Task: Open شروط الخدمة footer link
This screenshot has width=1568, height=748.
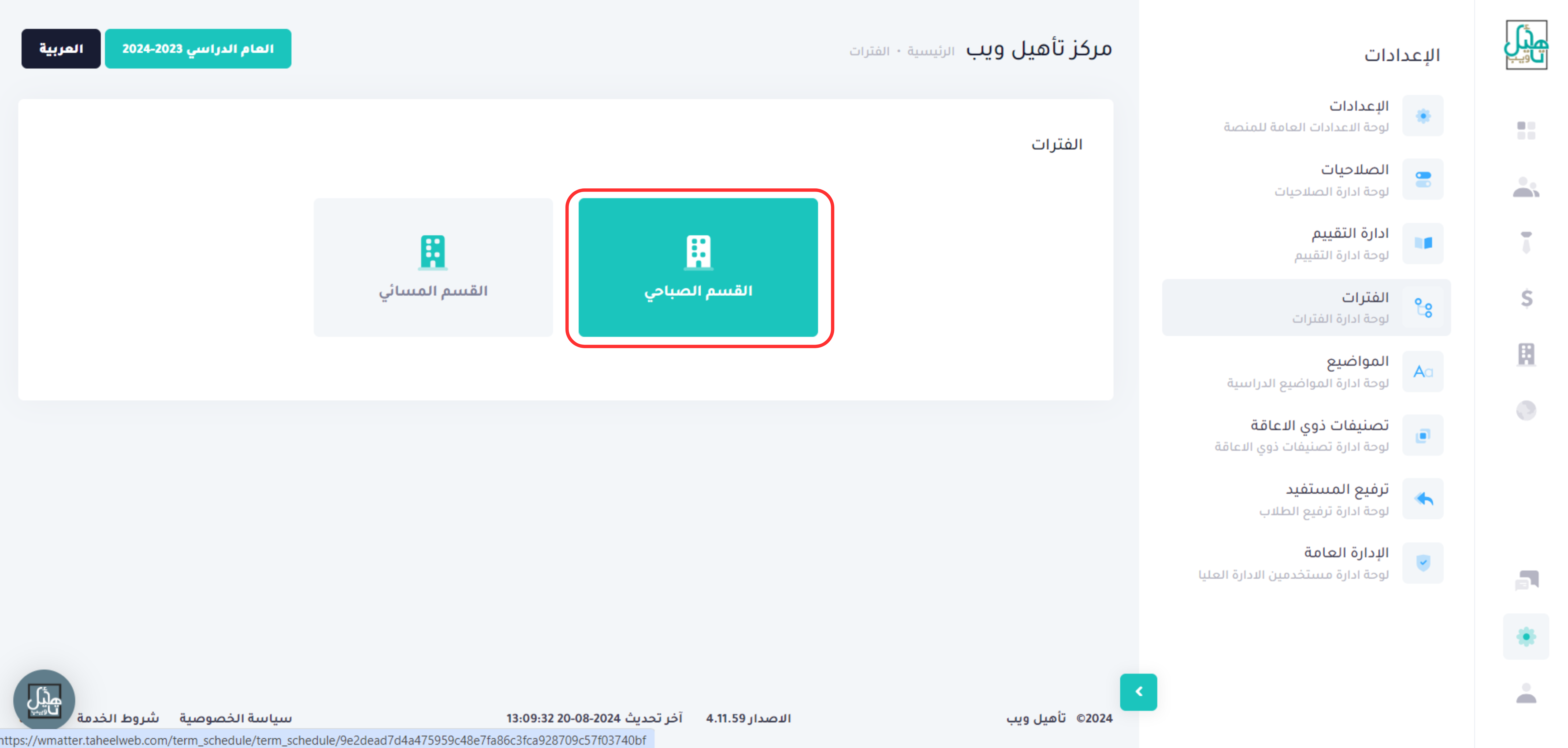Action: click(x=118, y=718)
